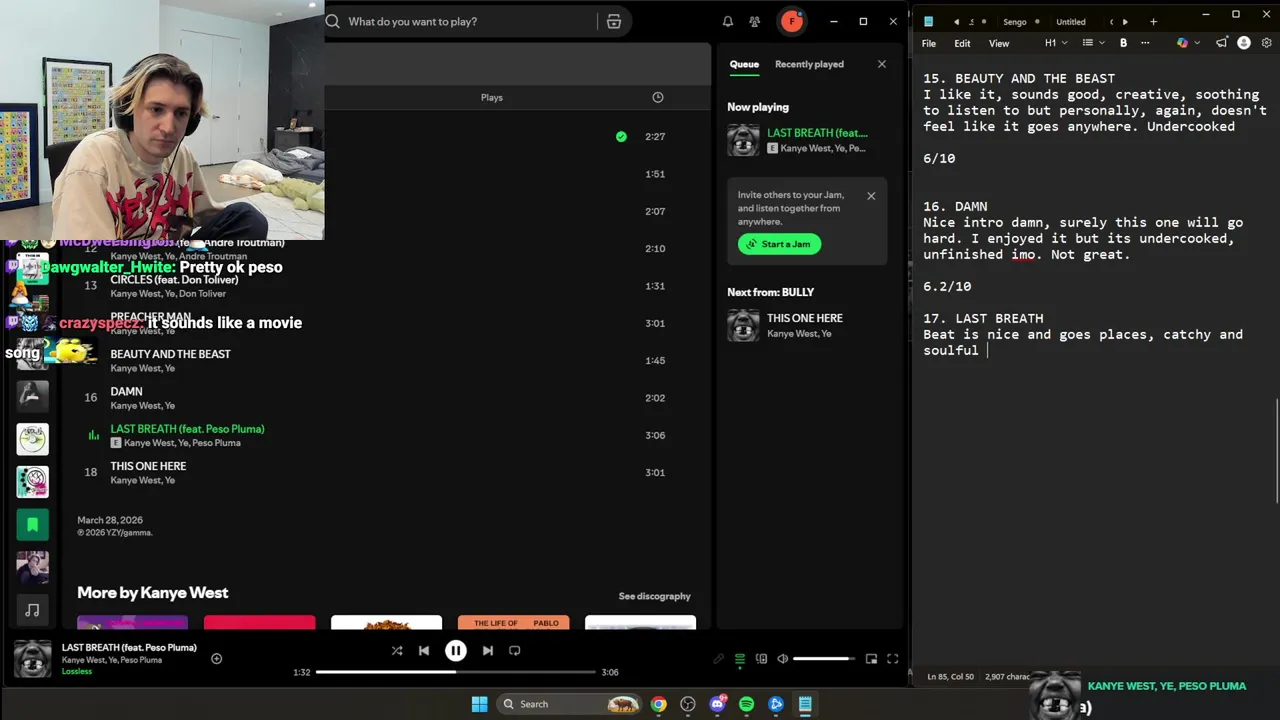This screenshot has width=1280, height=720.
Task: Open the Lyrics microphone icon
Action: point(719,659)
